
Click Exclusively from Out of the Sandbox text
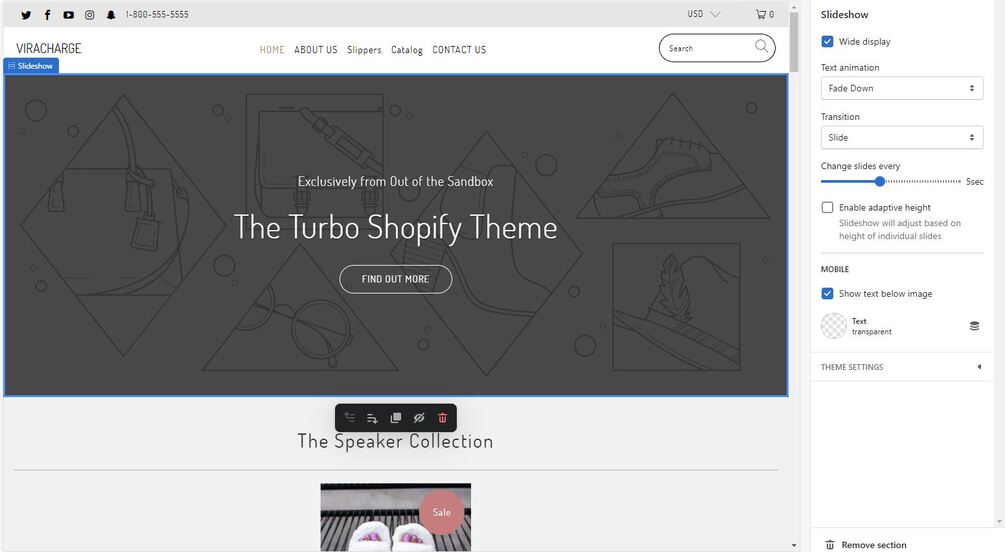[395, 181]
